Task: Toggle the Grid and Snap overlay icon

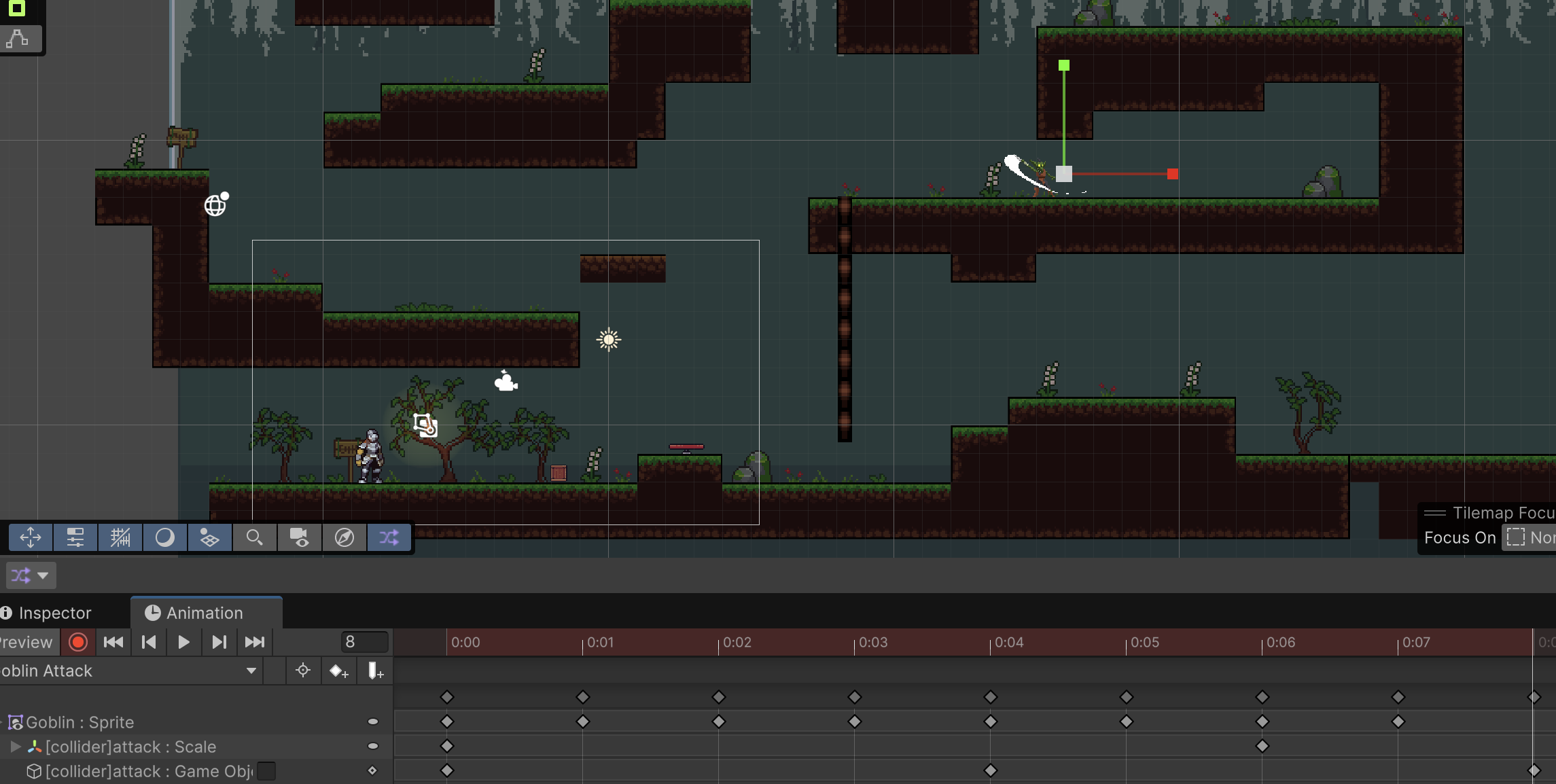Action: [120, 537]
